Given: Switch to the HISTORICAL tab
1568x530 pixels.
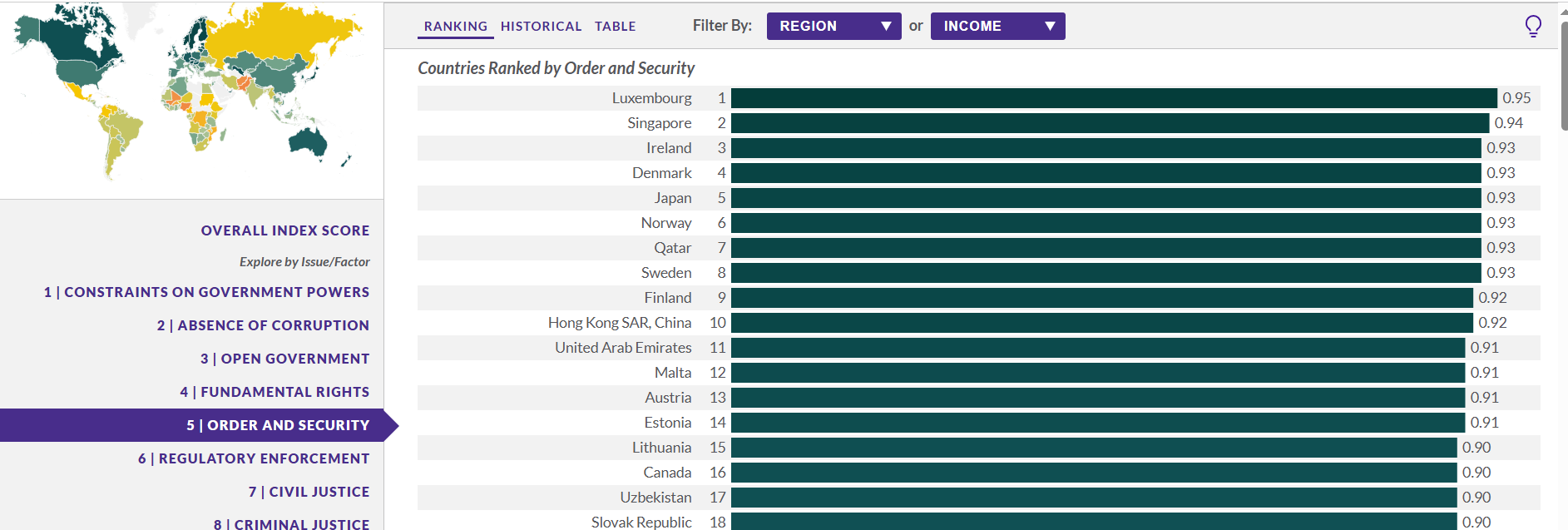Looking at the screenshot, I should point(541,26).
